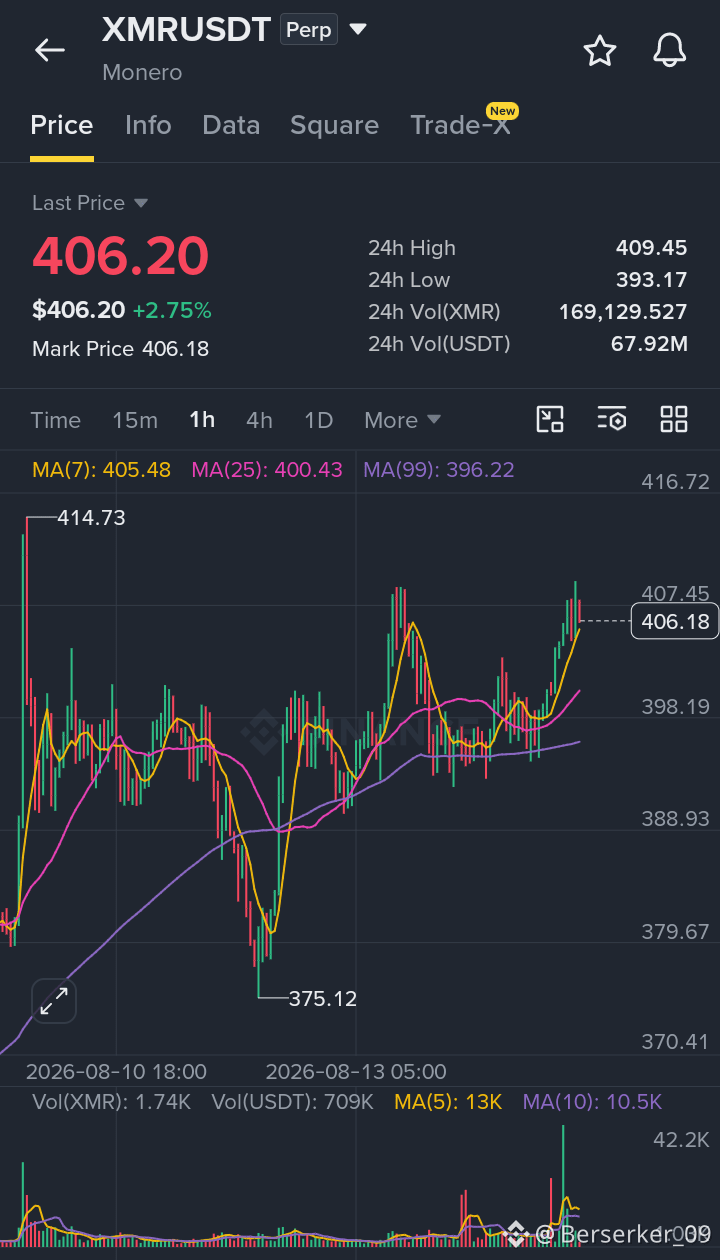720x1260 pixels.
Task: Expand chart to fullscreen with diagonal arrows
Action: coord(54,1000)
